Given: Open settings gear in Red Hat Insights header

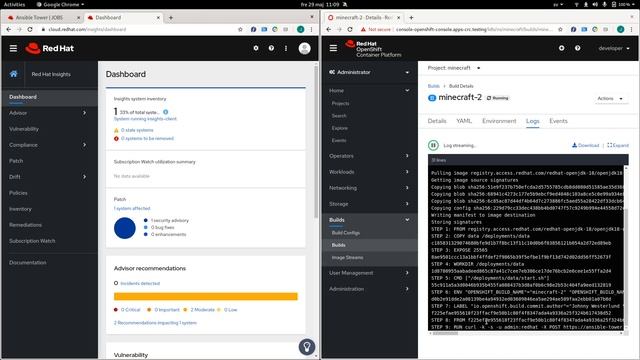Looking at the screenshot, I should pos(256,48).
